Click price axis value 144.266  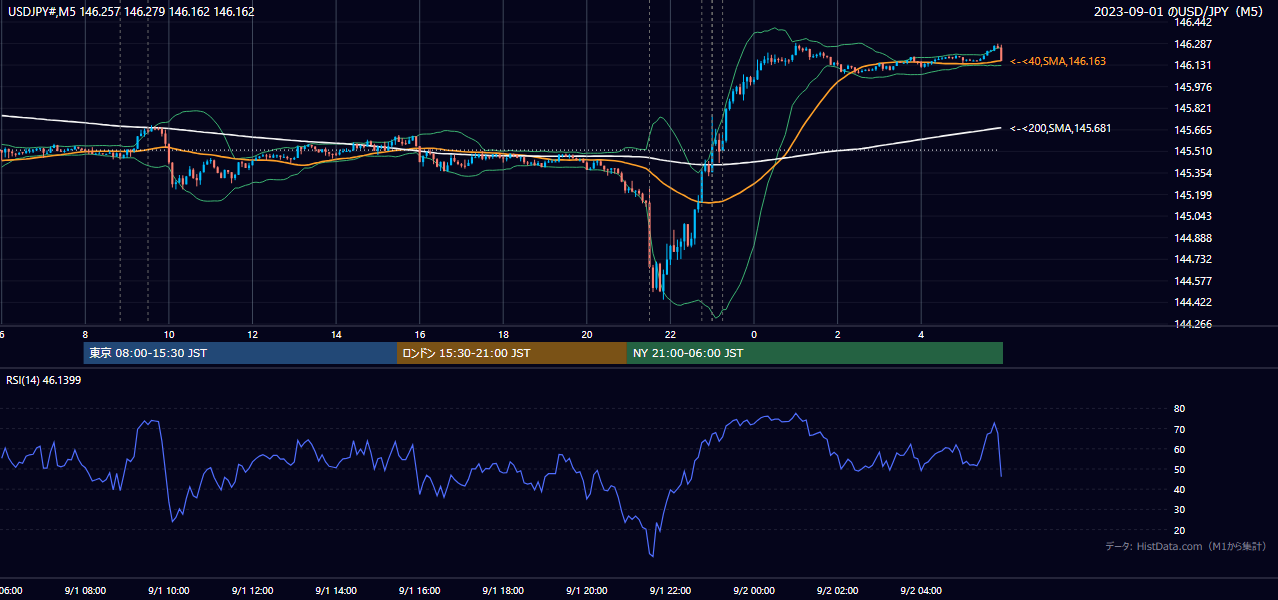pos(1195,324)
